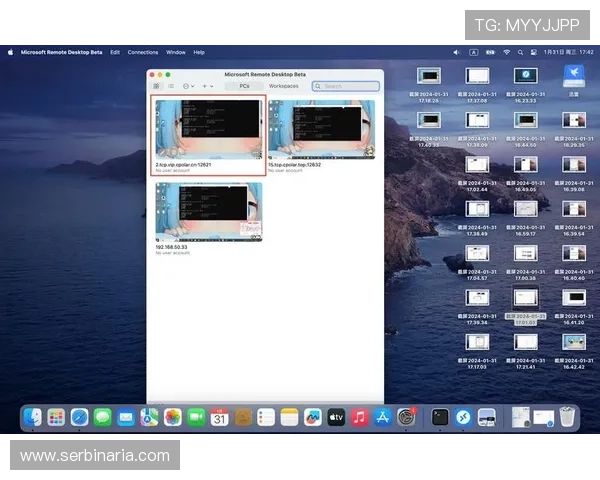Open the Window menu in menu bar

coord(175,52)
